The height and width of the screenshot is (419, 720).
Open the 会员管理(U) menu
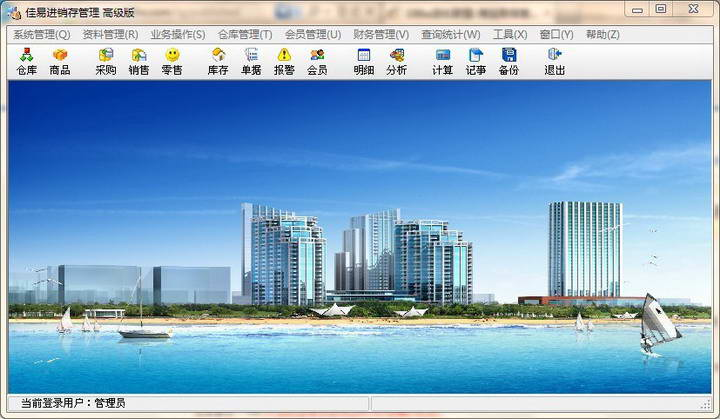313,34
